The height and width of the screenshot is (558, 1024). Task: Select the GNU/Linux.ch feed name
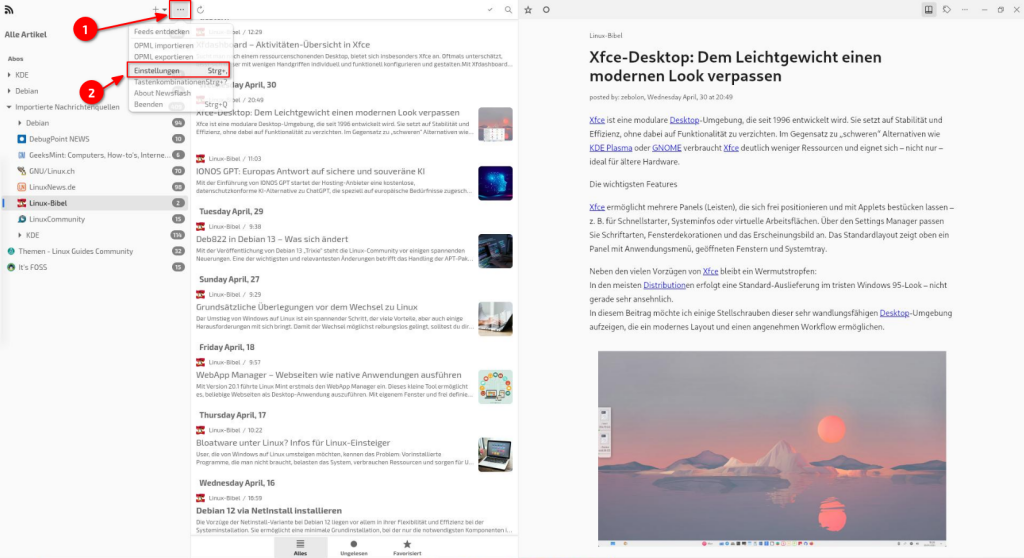coord(52,171)
